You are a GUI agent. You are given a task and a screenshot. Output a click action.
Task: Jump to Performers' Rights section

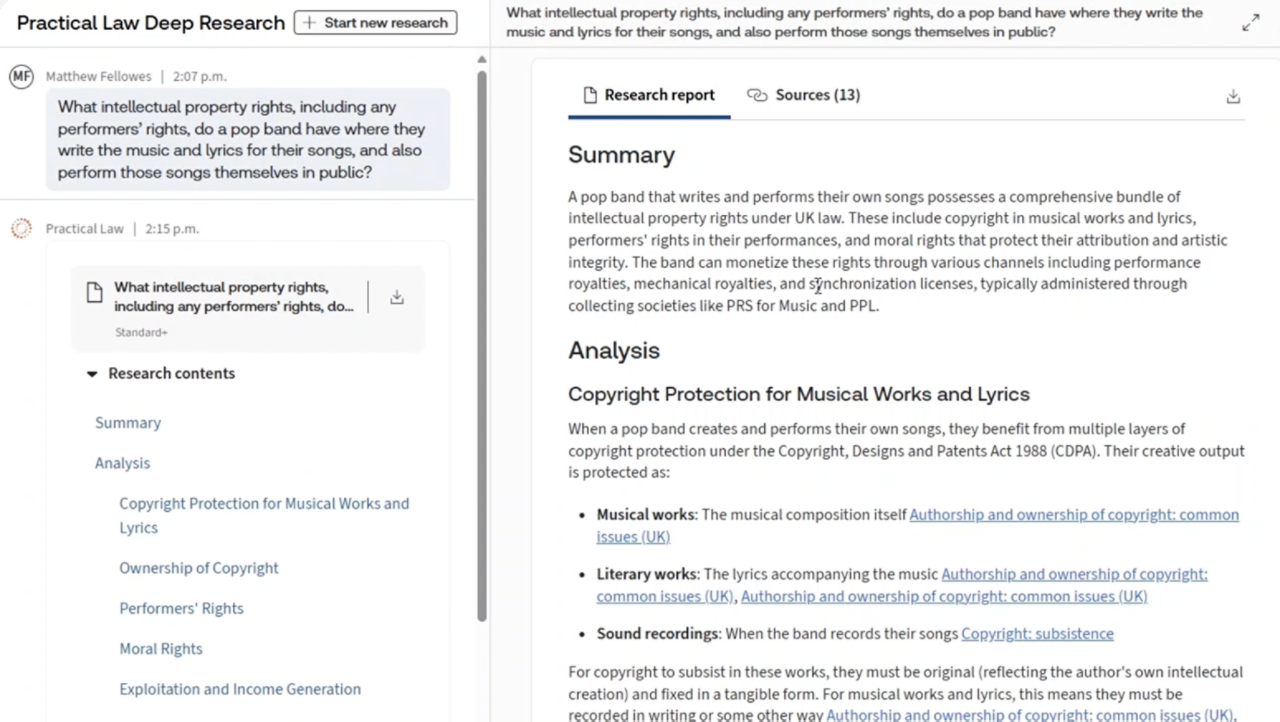[181, 608]
